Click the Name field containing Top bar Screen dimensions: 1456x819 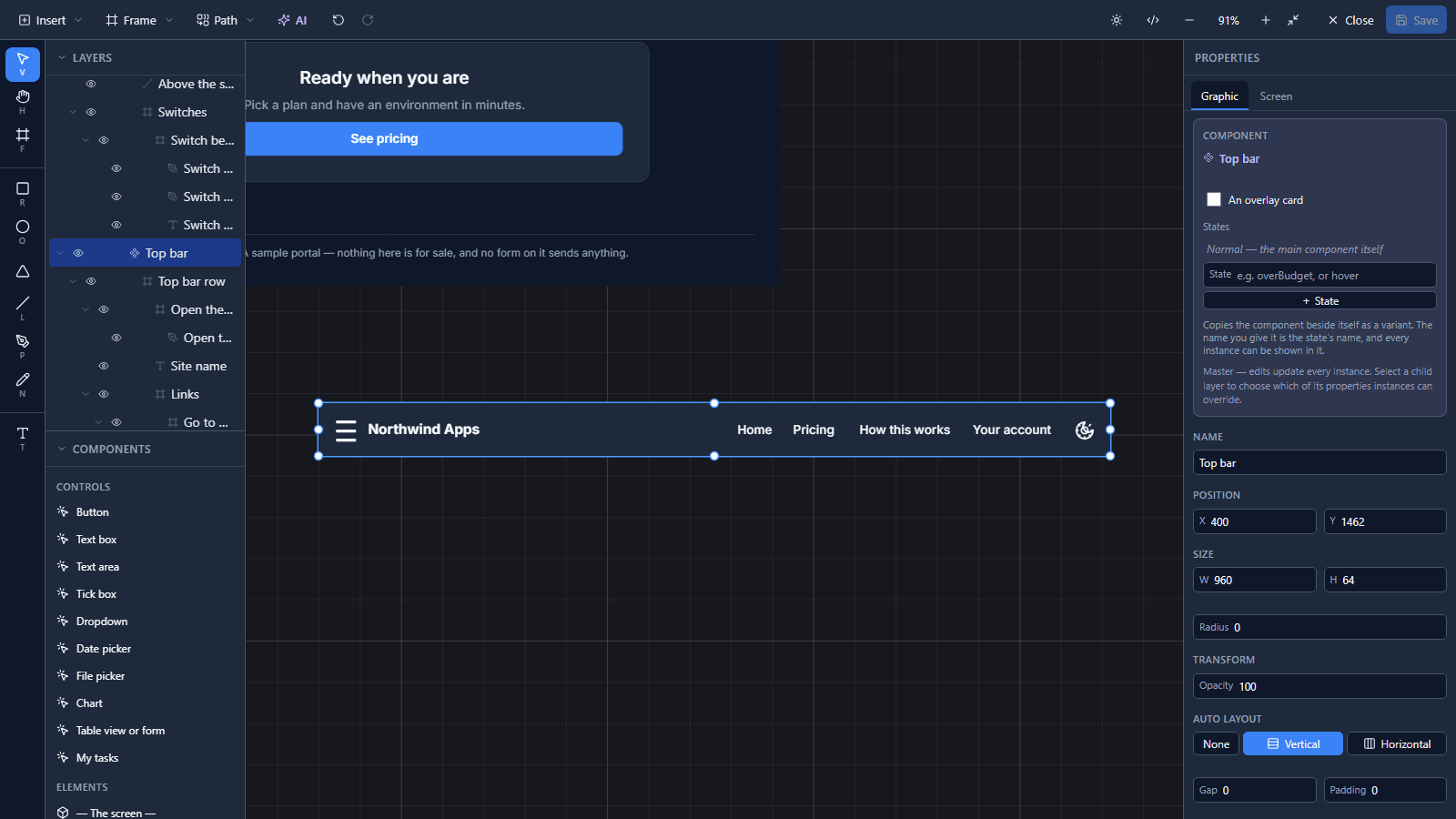point(1319,462)
